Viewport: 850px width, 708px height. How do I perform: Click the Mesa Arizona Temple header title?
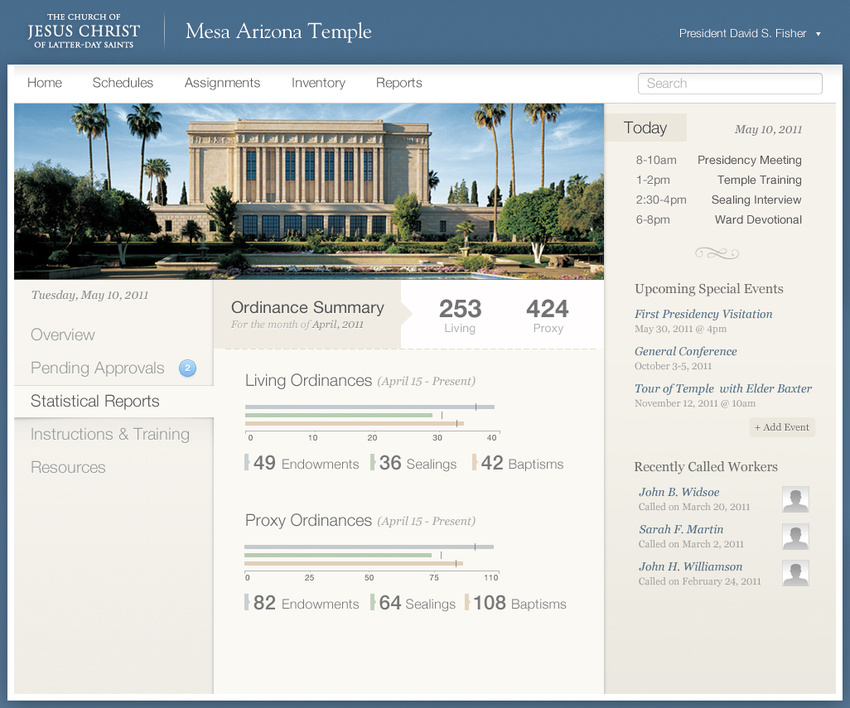pyautogui.click(x=279, y=31)
